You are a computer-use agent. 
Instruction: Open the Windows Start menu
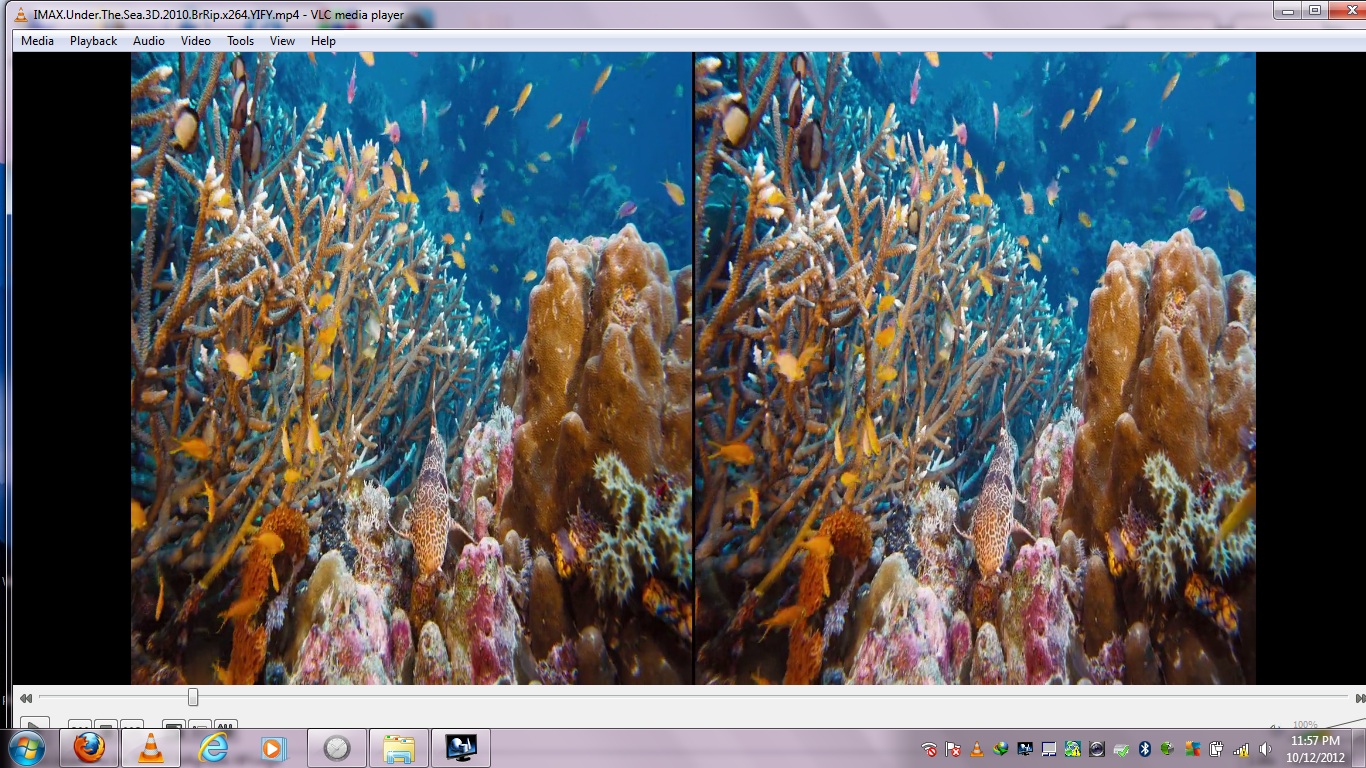click(27, 748)
